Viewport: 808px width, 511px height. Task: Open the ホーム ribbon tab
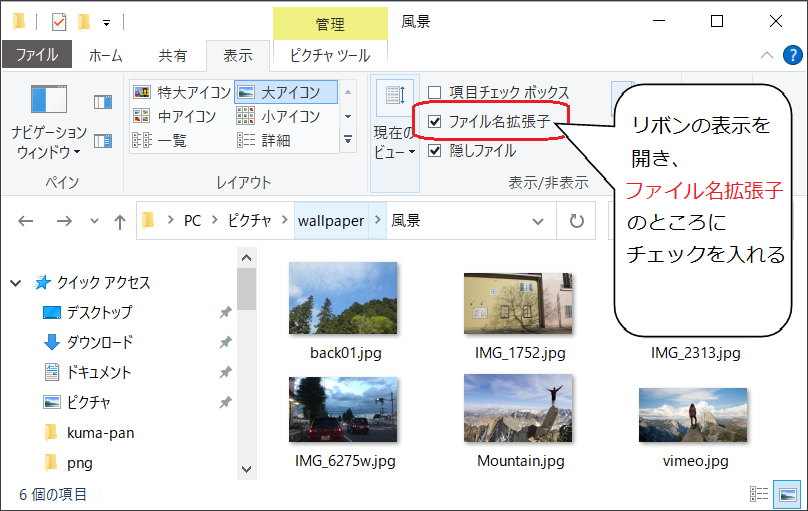105,56
